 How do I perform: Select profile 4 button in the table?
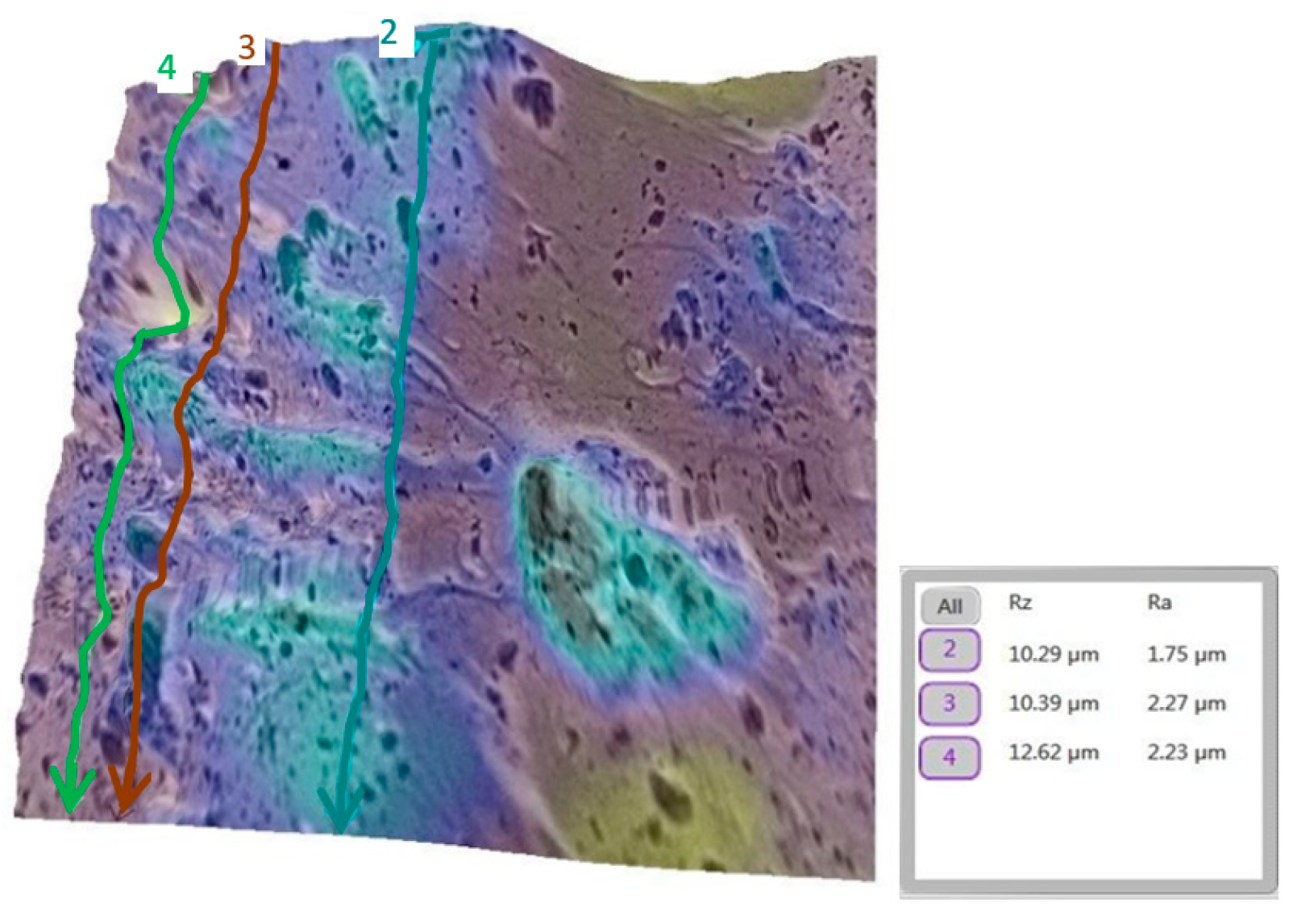click(x=949, y=756)
